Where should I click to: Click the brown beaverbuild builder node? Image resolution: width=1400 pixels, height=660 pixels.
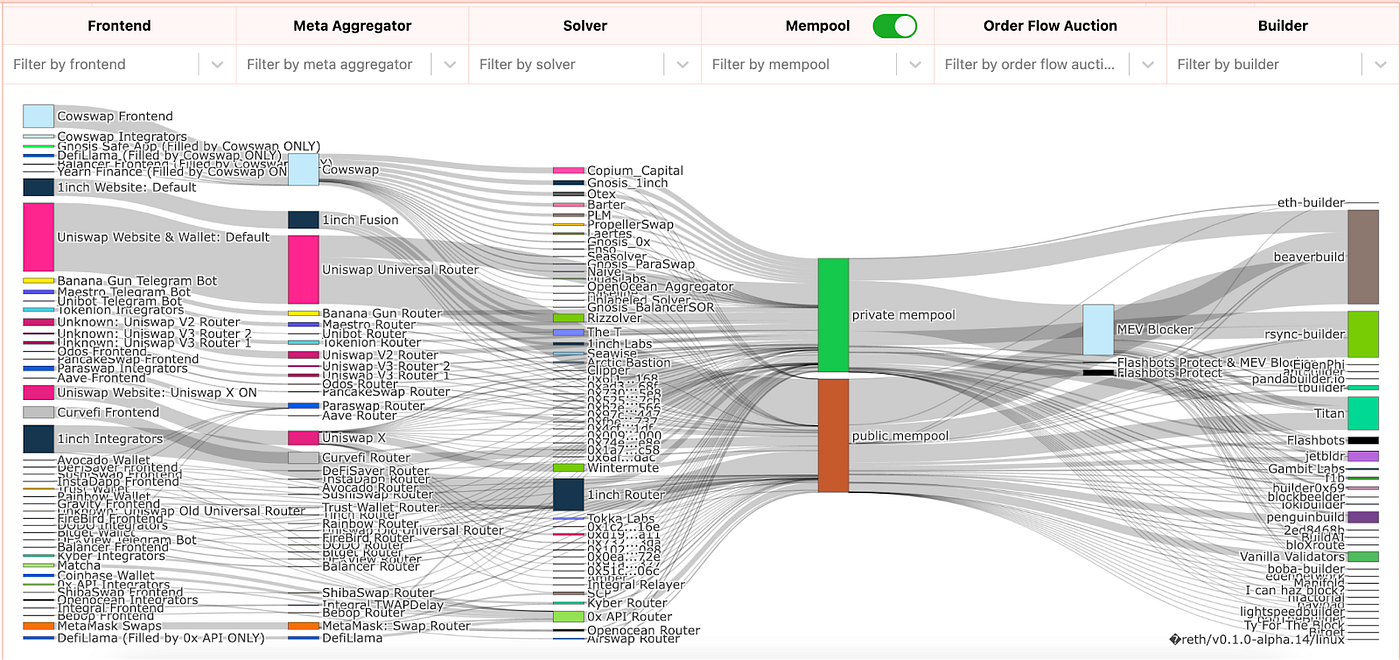(1363, 257)
